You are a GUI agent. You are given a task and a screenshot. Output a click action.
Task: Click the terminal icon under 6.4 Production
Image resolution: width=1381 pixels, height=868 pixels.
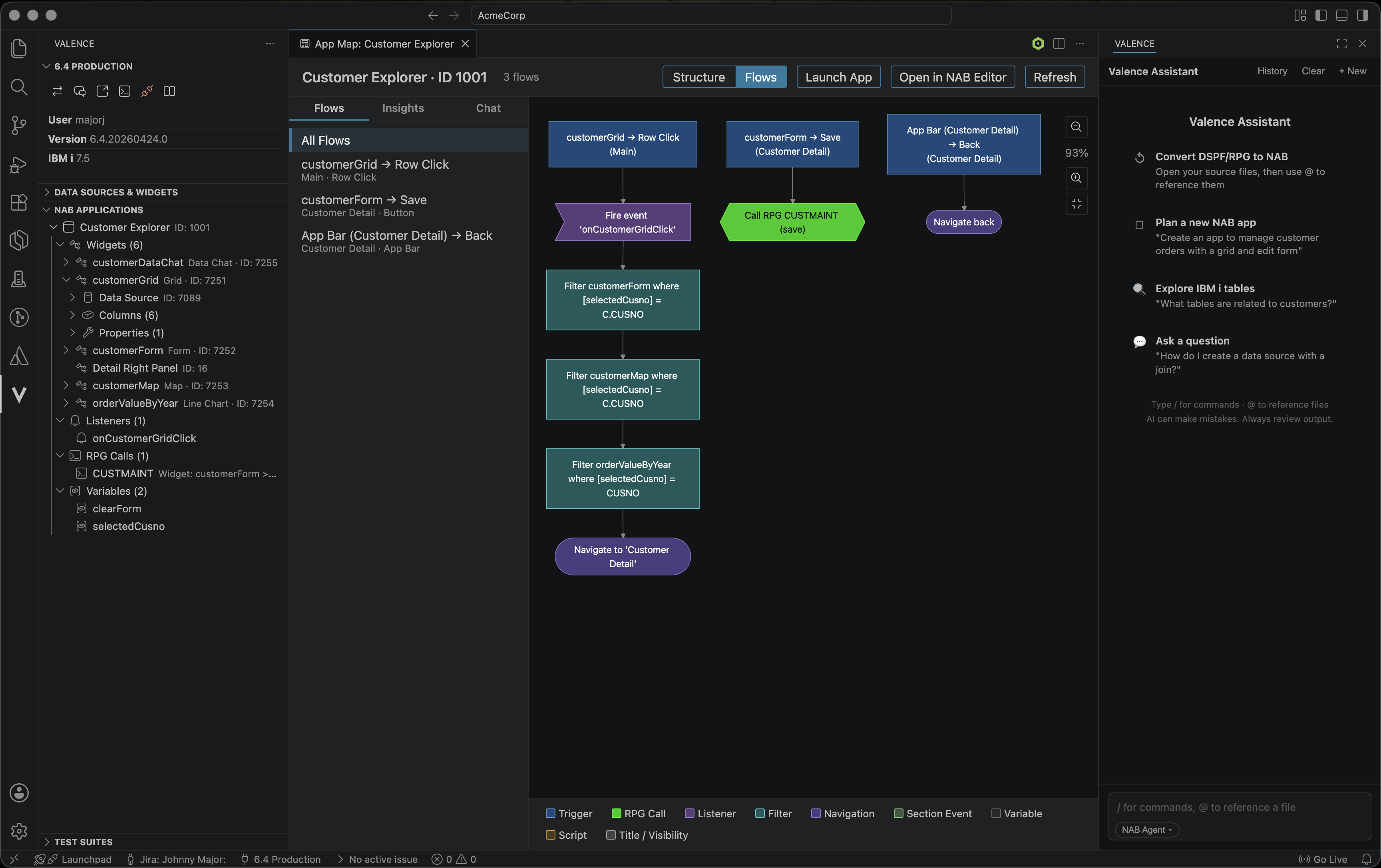tap(124, 91)
